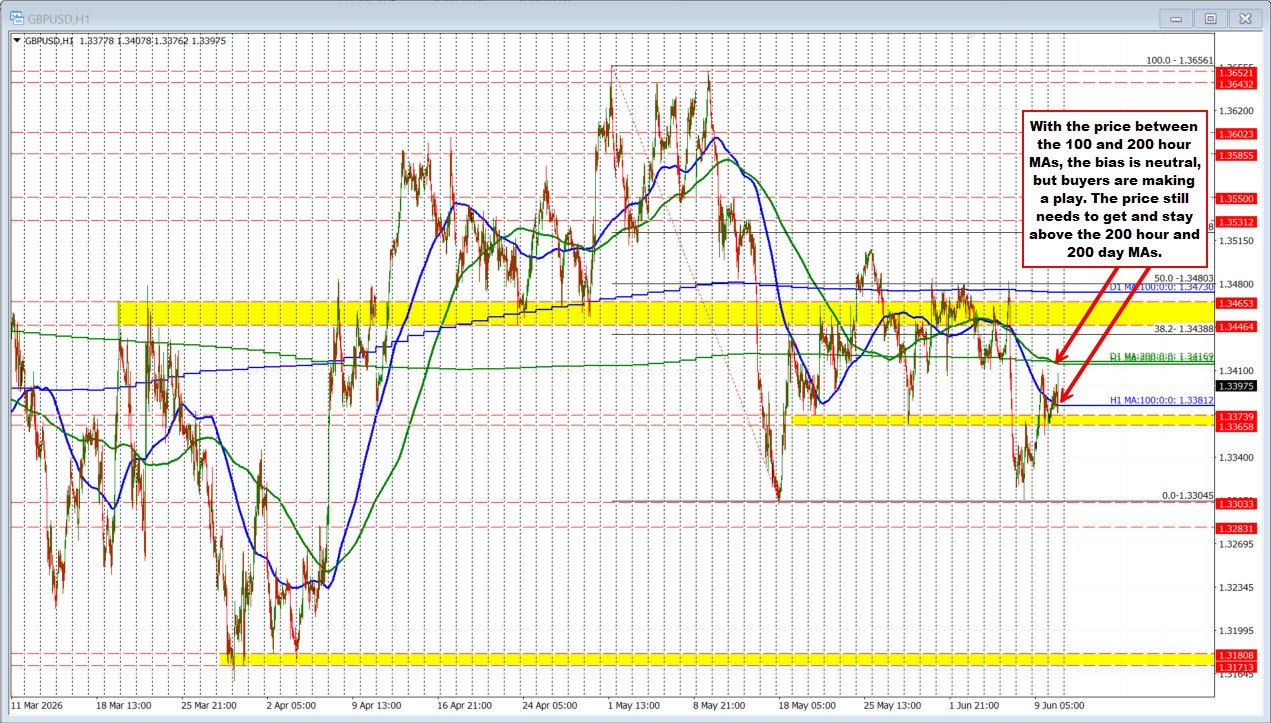The height and width of the screenshot is (723, 1271).
Task: Click the current price tag 1.33975
Action: click(x=1235, y=386)
